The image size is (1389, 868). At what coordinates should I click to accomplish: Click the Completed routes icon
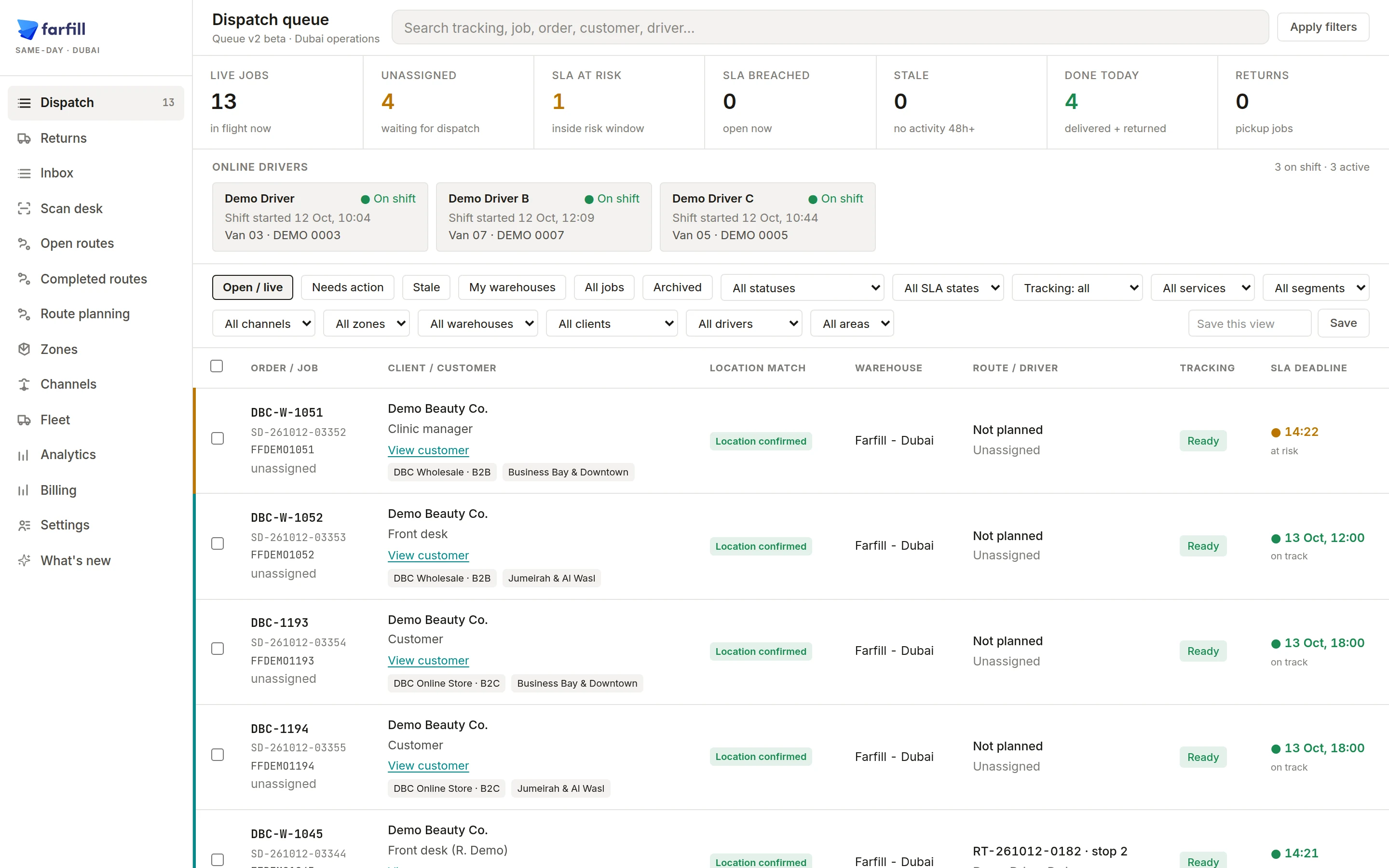point(24,279)
